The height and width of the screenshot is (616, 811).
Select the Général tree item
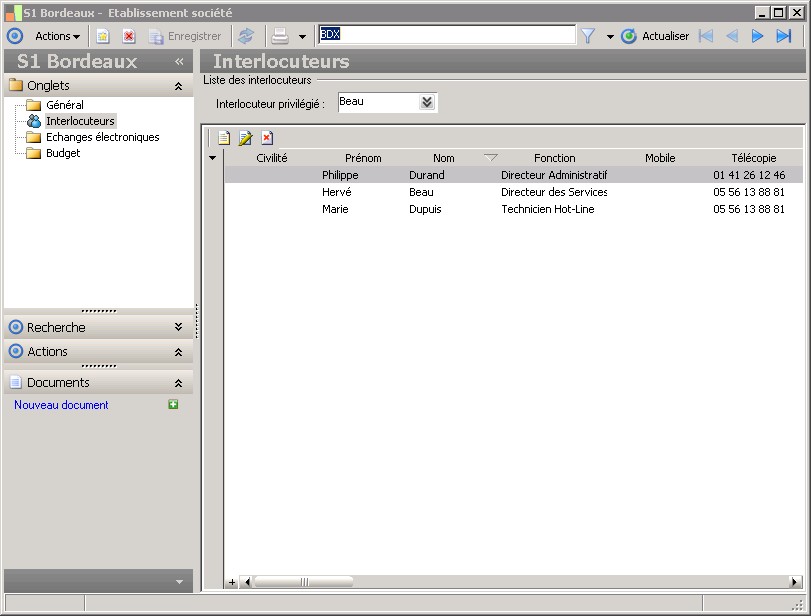click(64, 105)
